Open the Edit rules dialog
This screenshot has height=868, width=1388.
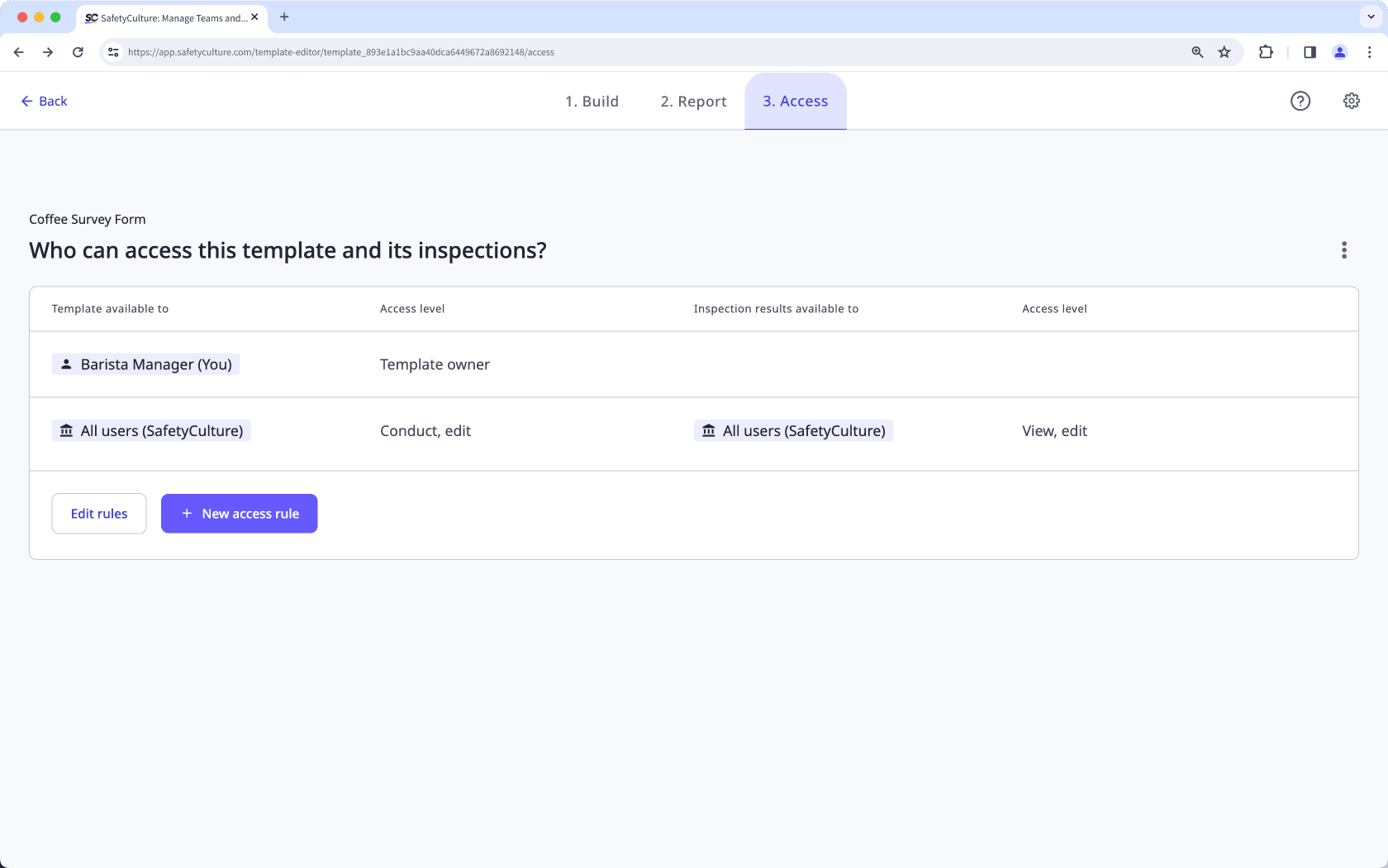[98, 513]
